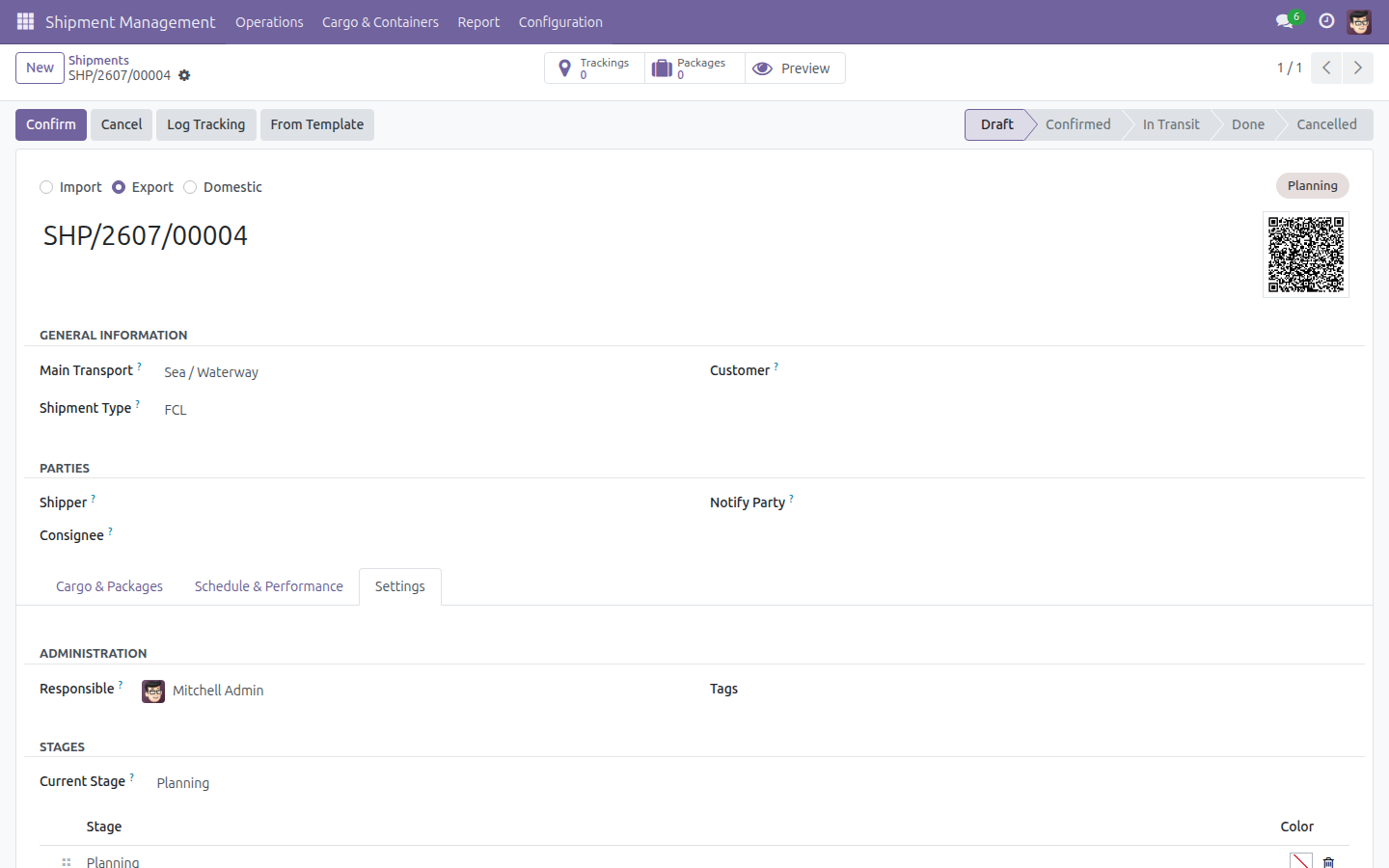1389x868 pixels.
Task: Click the Log Tracking button
Action: 206,124
